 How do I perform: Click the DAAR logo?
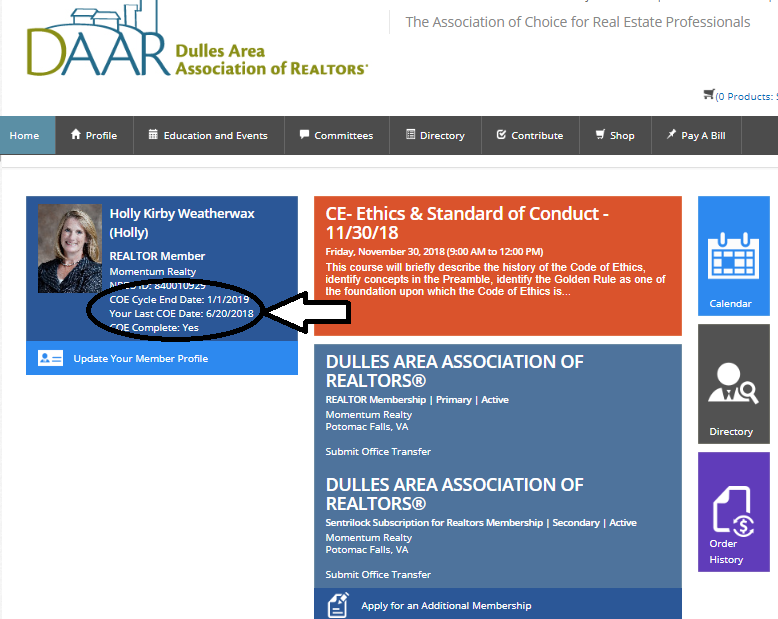pyautogui.click(x=197, y=40)
